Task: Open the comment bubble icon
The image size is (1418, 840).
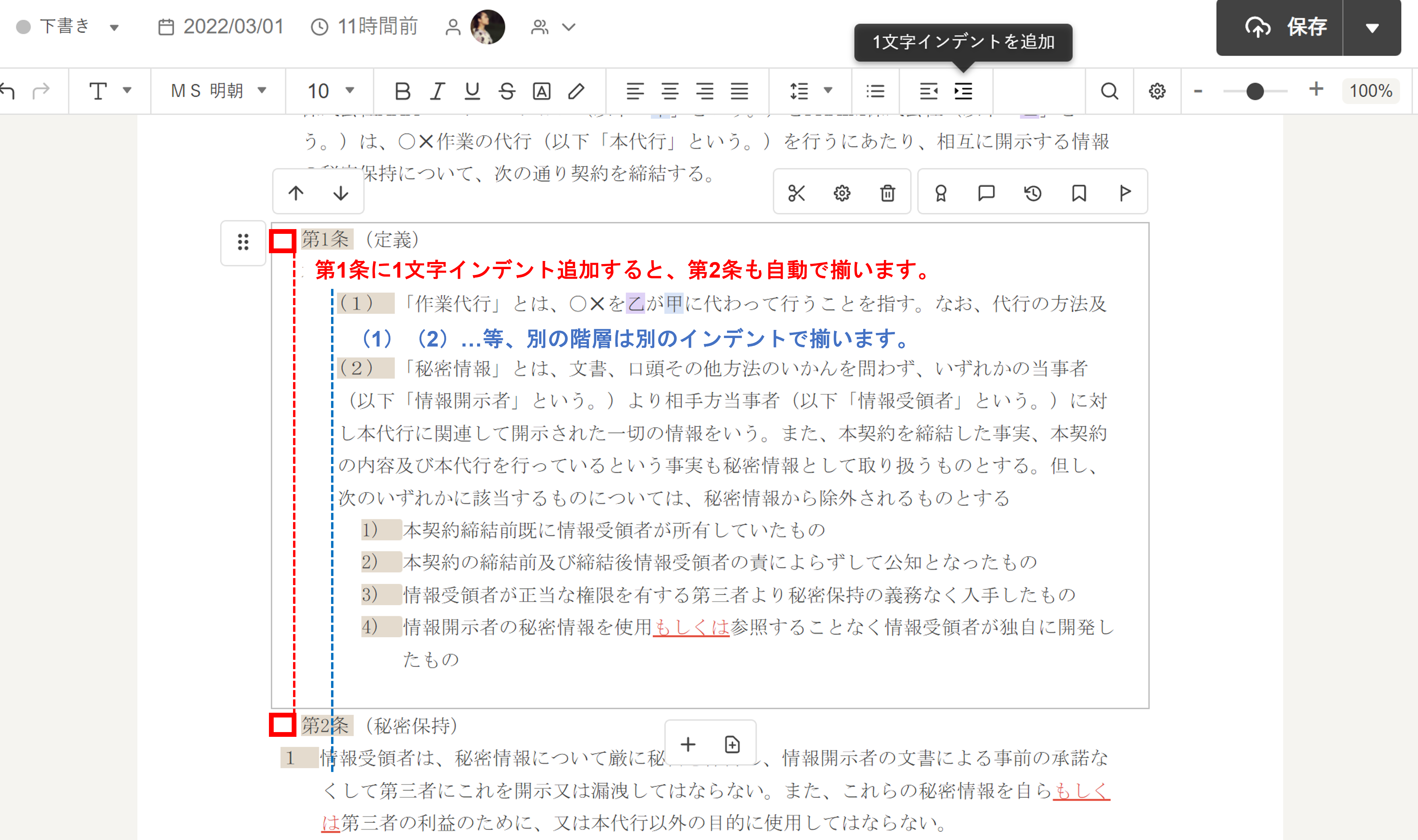Action: pyautogui.click(x=986, y=193)
